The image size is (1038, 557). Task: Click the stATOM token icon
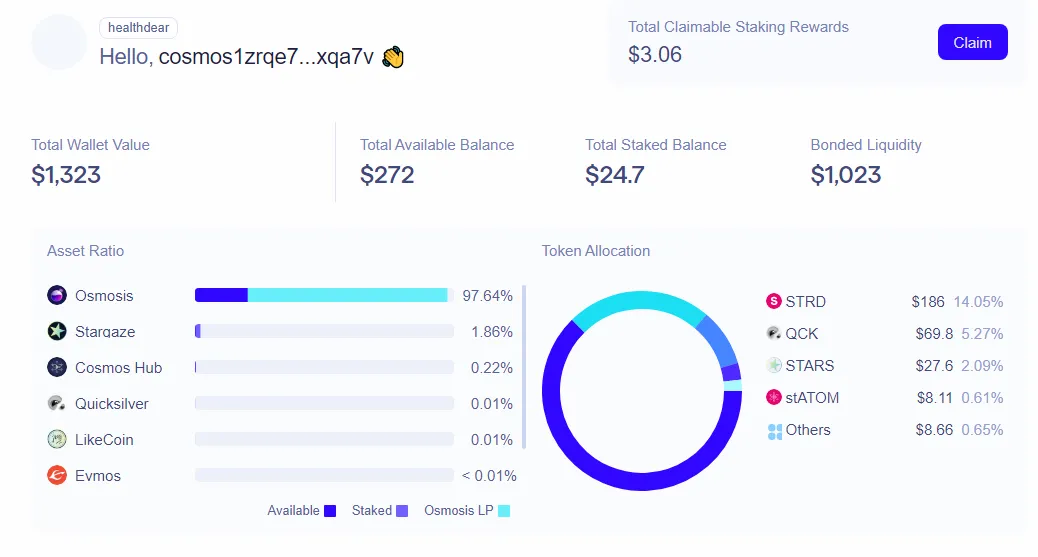pos(774,397)
